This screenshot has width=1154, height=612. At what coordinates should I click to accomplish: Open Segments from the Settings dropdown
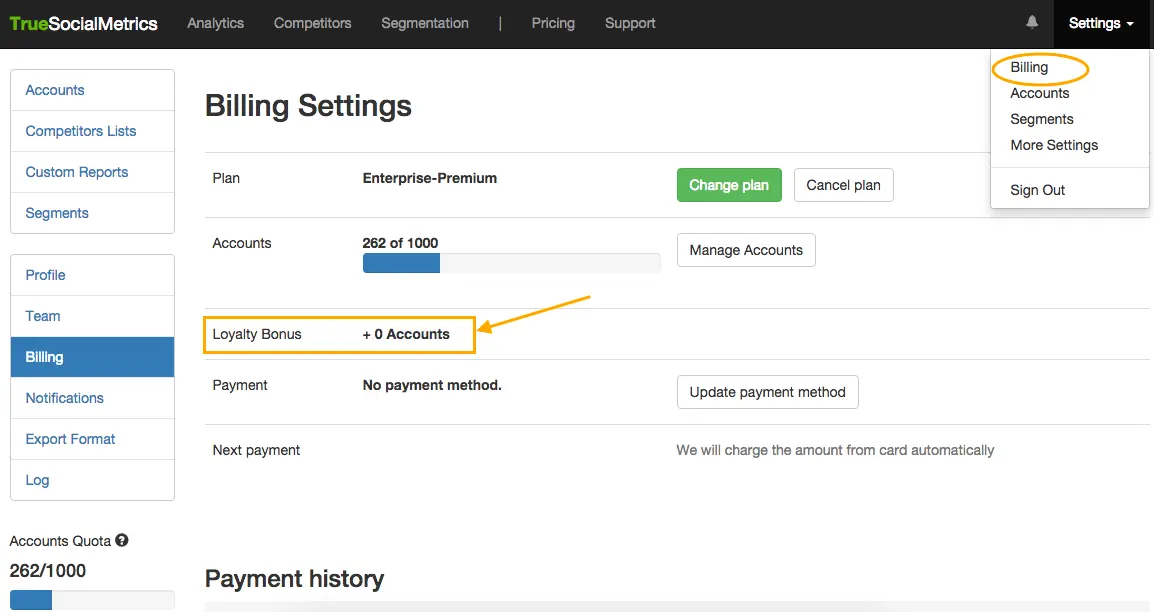click(1041, 119)
